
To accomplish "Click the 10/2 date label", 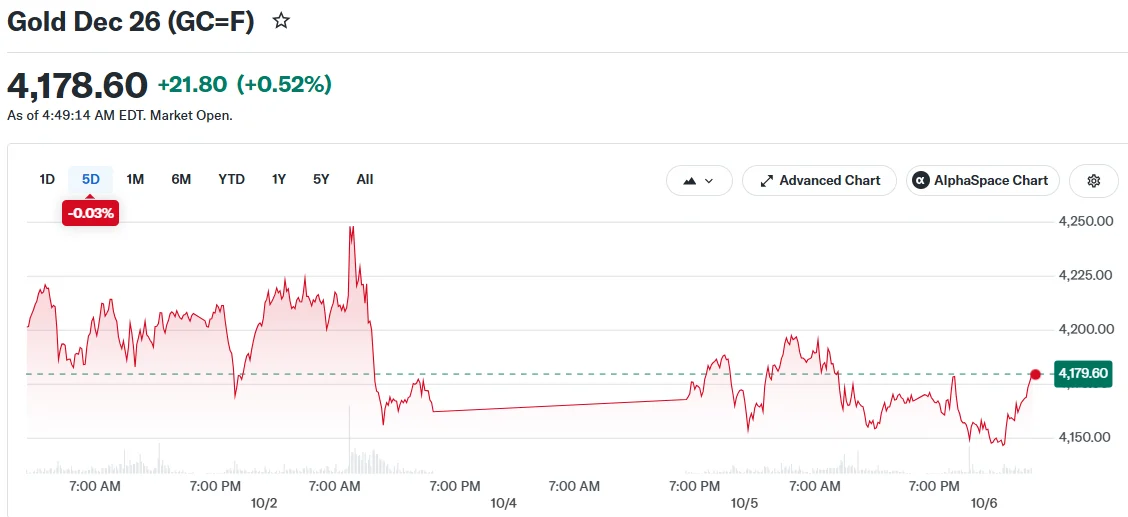I will tap(263, 503).
